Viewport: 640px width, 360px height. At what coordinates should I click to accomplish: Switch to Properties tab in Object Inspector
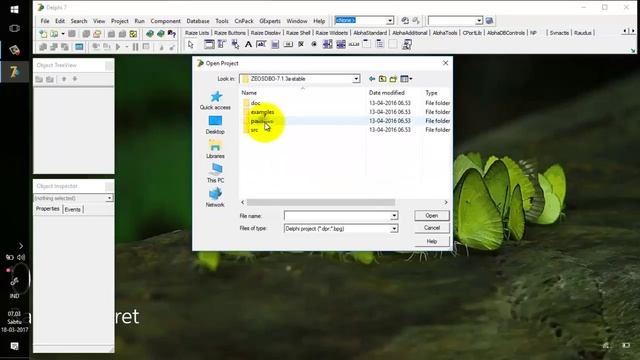pyautogui.click(x=48, y=209)
